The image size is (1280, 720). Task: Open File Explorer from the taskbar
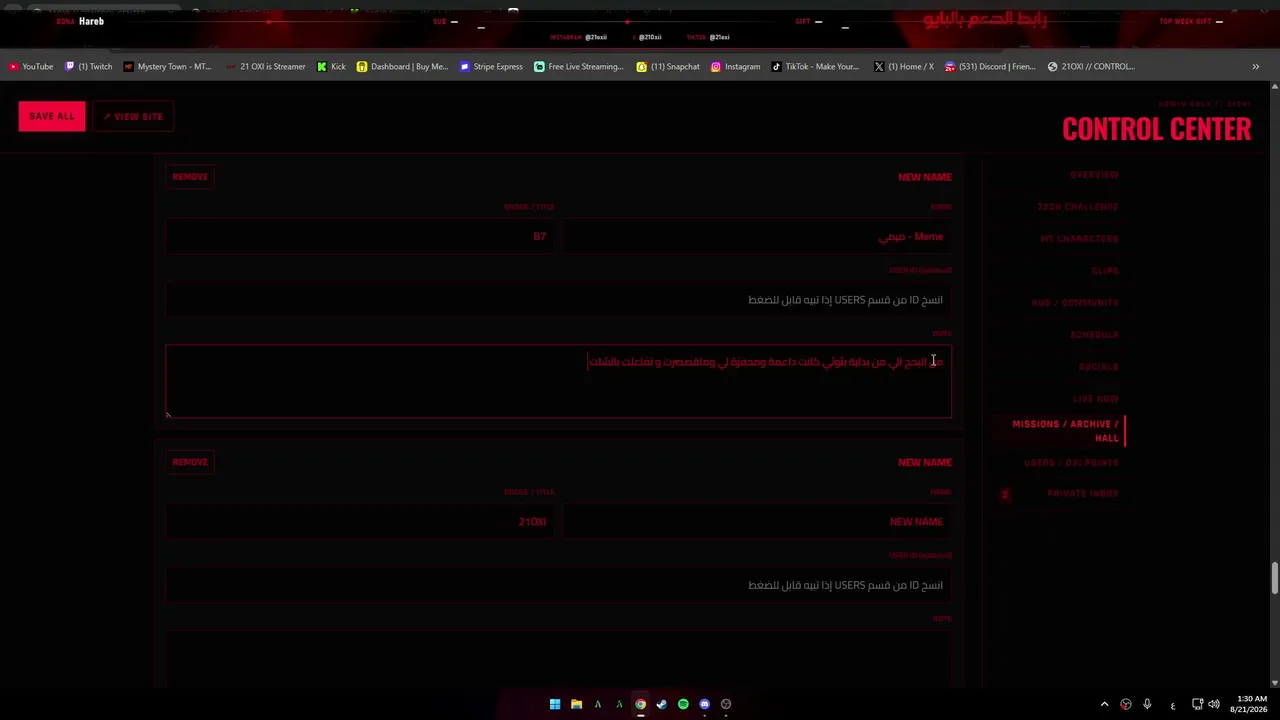(x=576, y=704)
